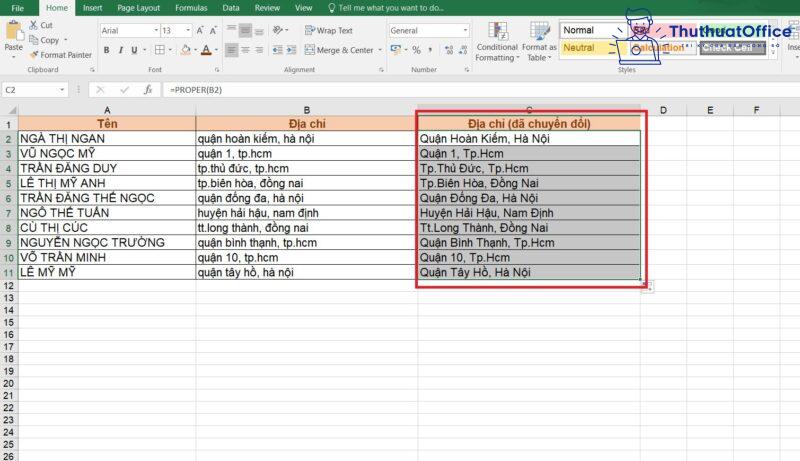Apply Percent Style formatting
The height and width of the screenshot is (461, 800).
tap(416, 50)
